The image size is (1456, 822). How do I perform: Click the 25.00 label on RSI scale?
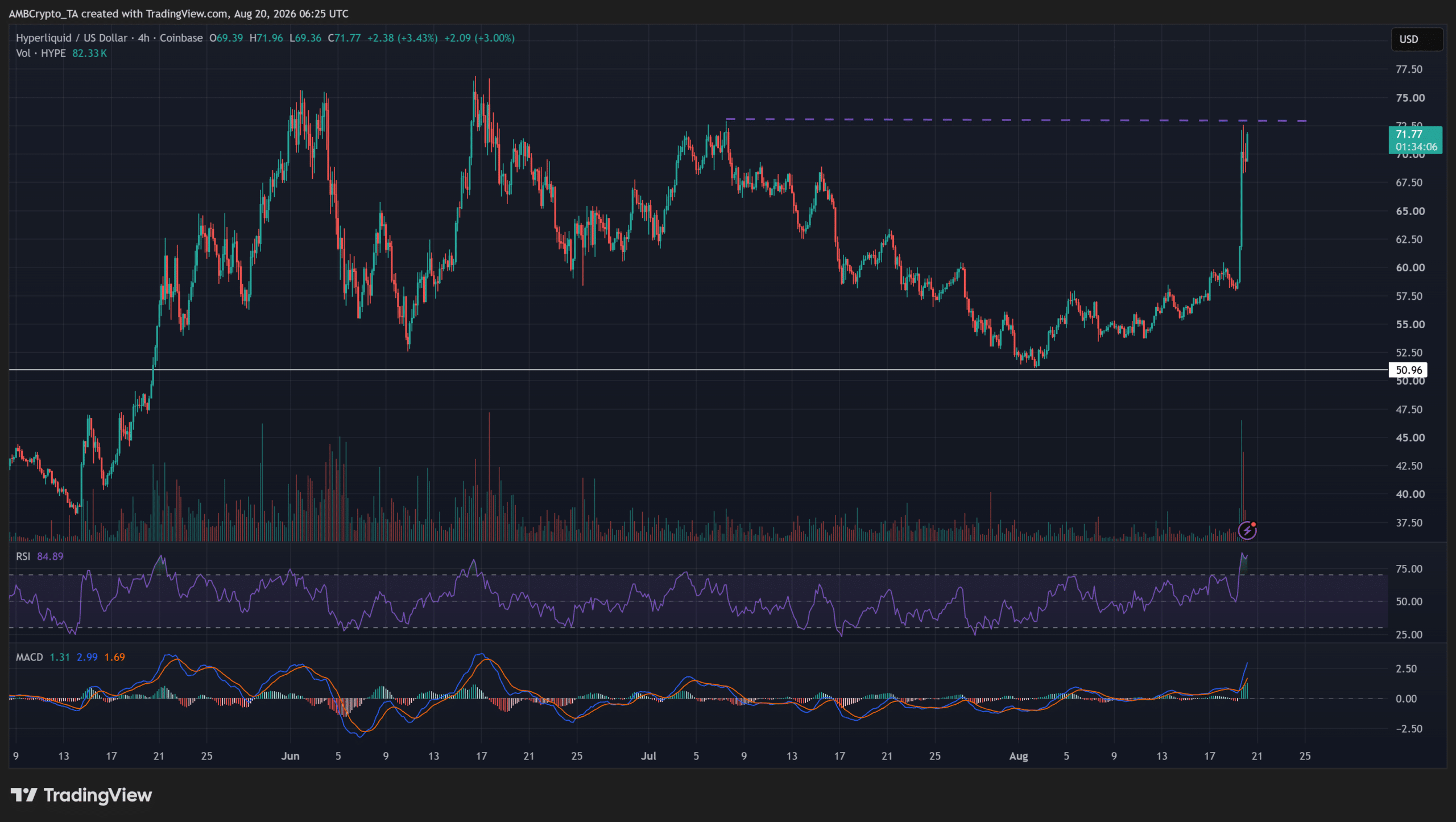coord(1409,634)
